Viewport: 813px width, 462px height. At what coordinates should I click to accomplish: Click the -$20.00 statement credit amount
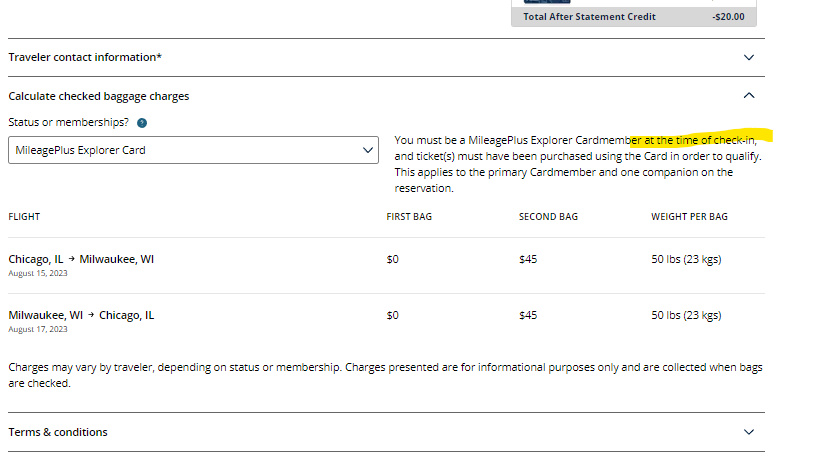727,16
